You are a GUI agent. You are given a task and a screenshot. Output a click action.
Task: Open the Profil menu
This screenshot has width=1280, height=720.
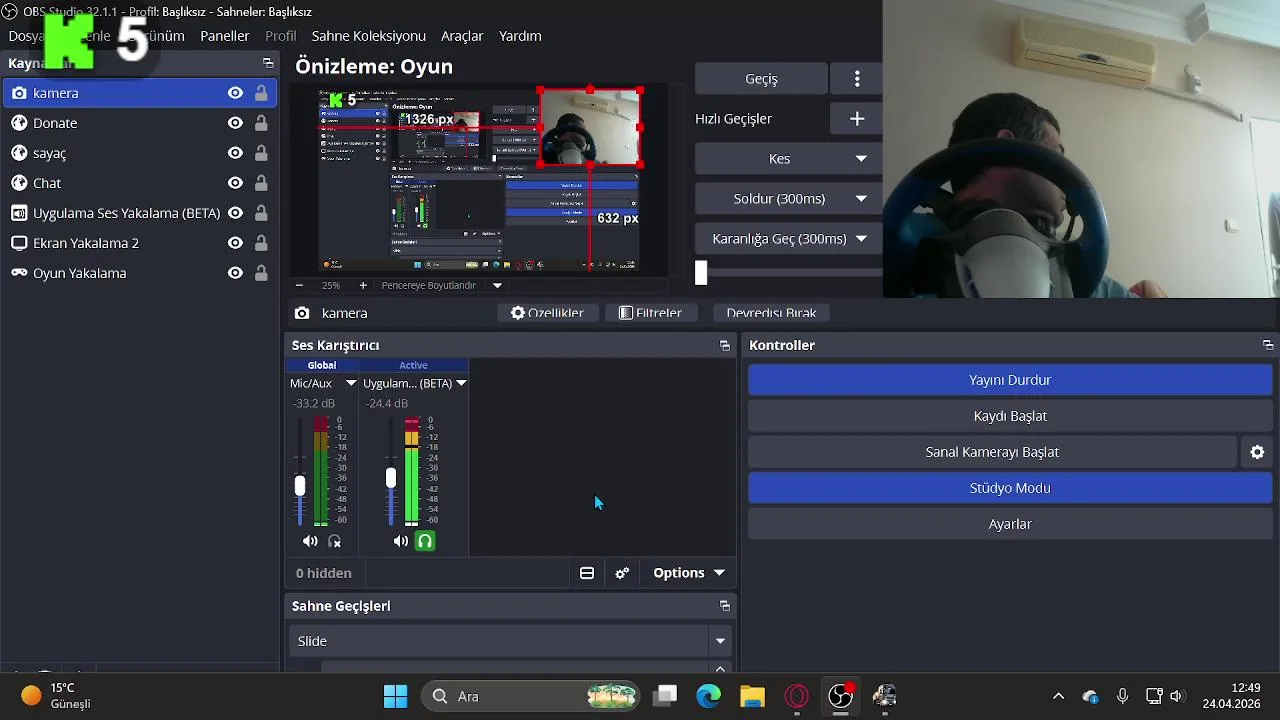280,36
